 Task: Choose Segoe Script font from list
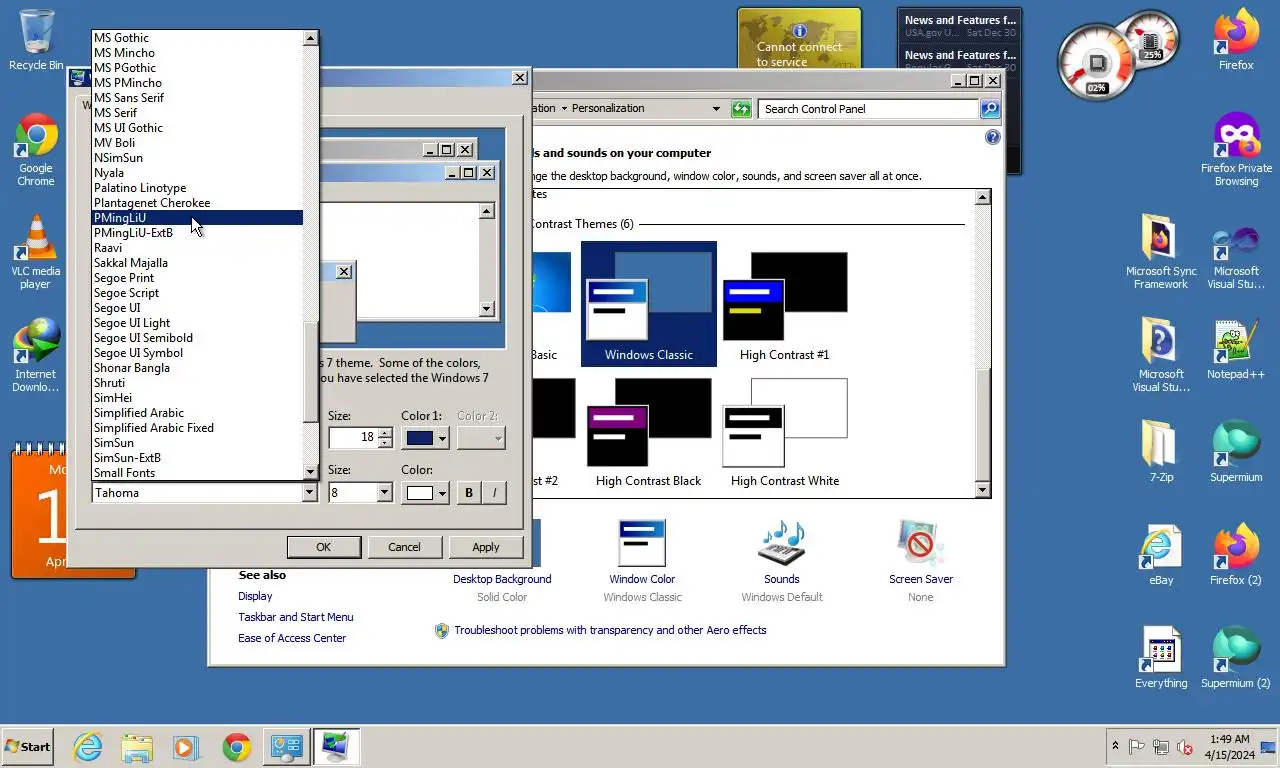(x=197, y=293)
